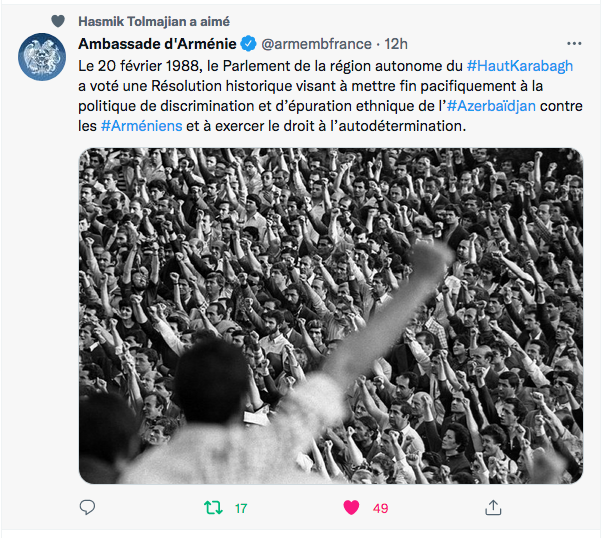
Task: Enlarge the black-and-white crowd photo
Action: click(331, 316)
